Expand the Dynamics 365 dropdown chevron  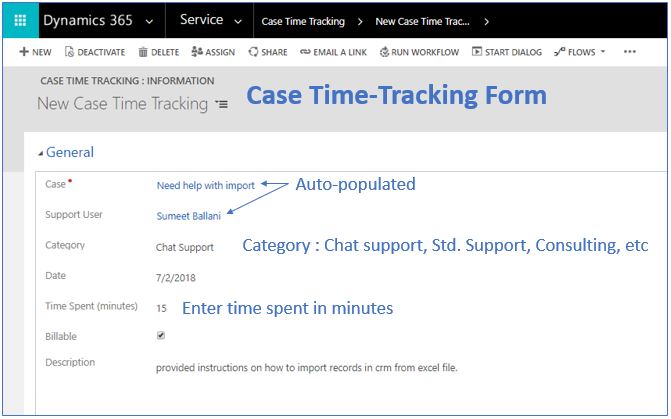pos(149,21)
